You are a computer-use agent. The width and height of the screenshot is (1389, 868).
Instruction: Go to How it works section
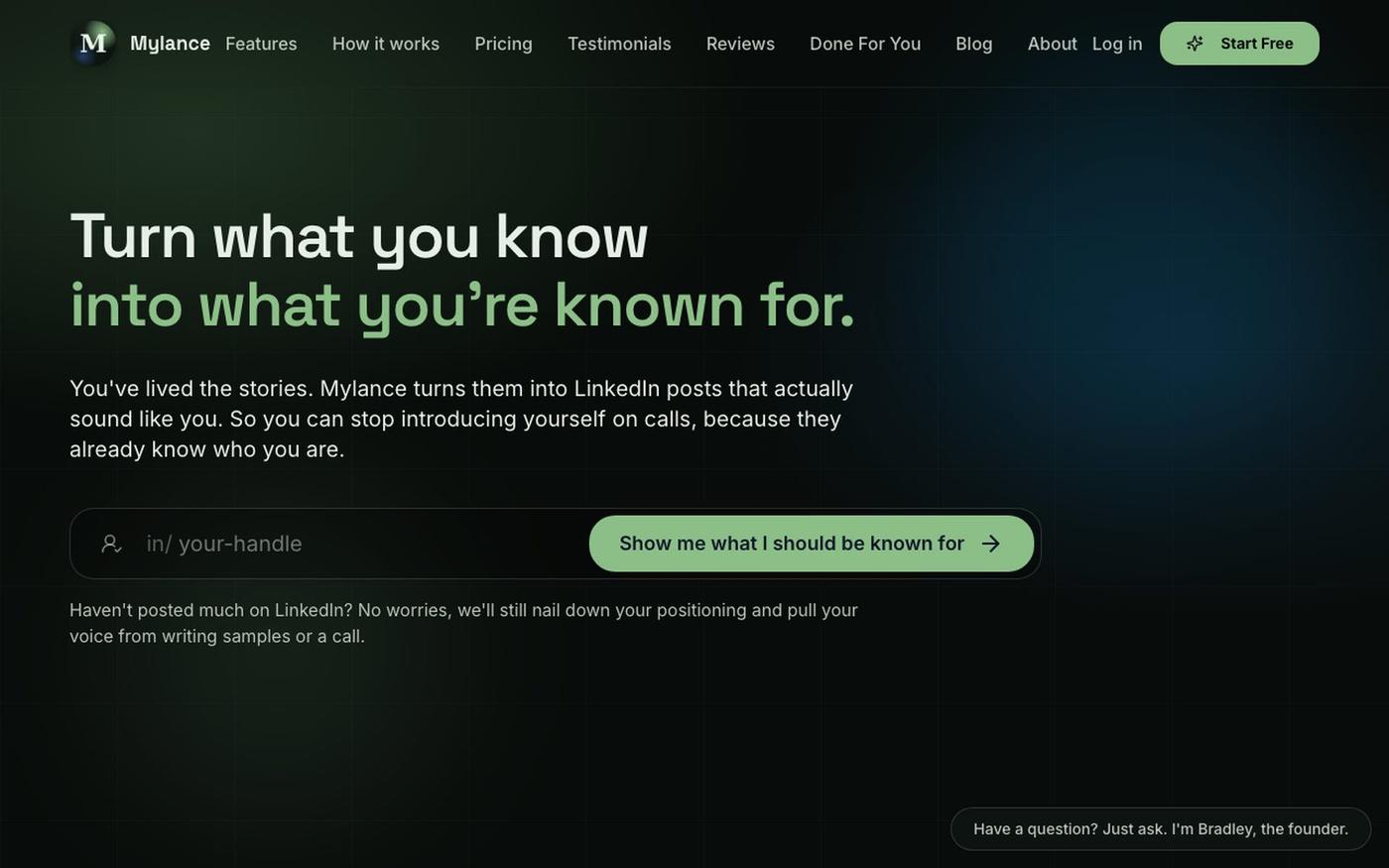(x=386, y=44)
